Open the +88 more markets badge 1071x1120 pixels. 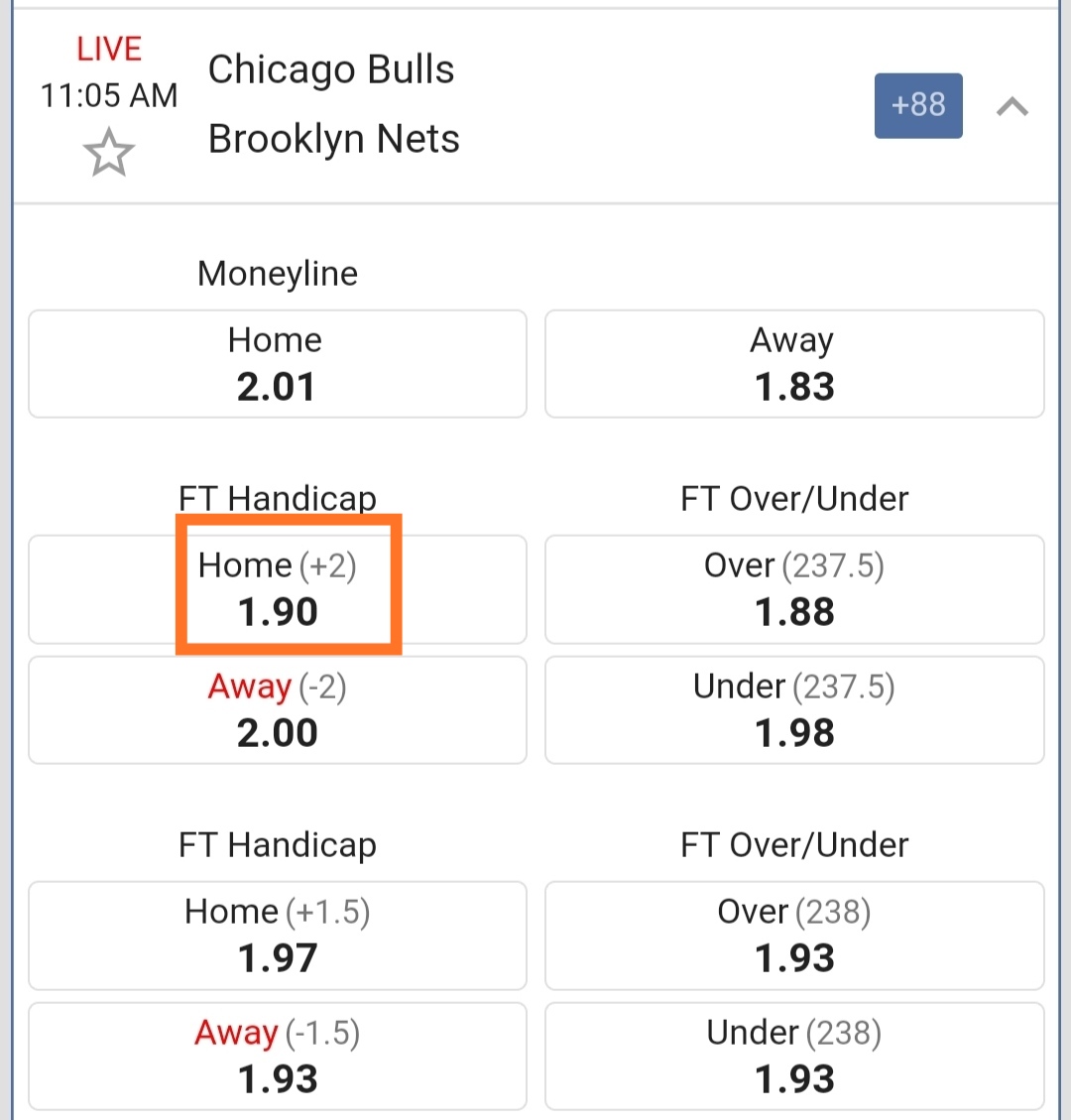coord(918,105)
